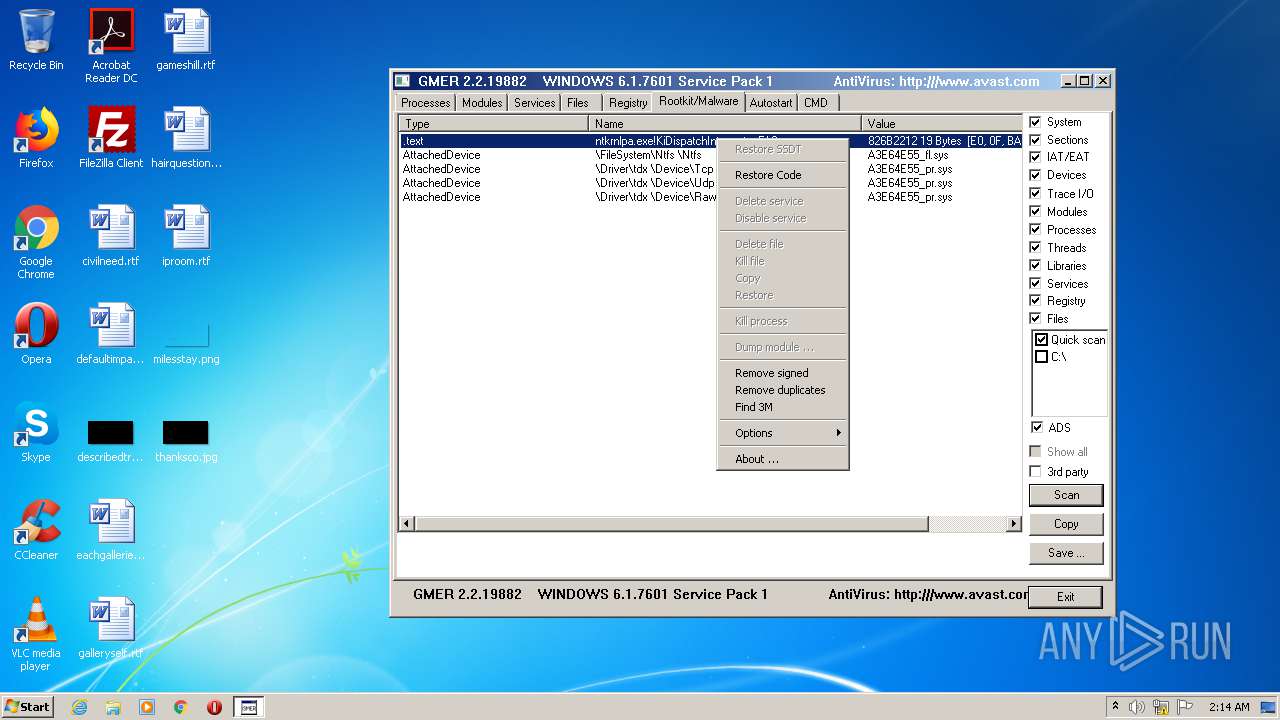
Task: Choose Remove signed menu entry
Action: pos(783,373)
